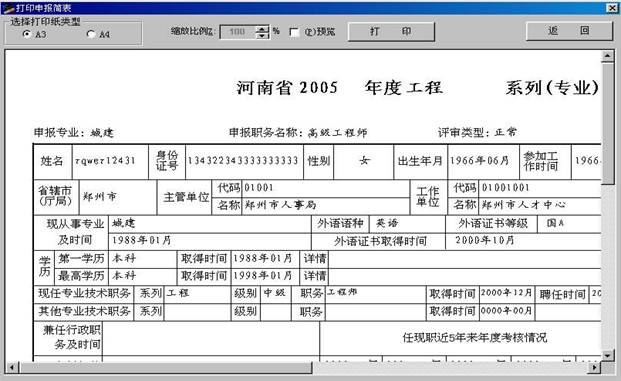Select the A4 paper type radio button
Screen dimensions: 621x381
pos(91,34)
